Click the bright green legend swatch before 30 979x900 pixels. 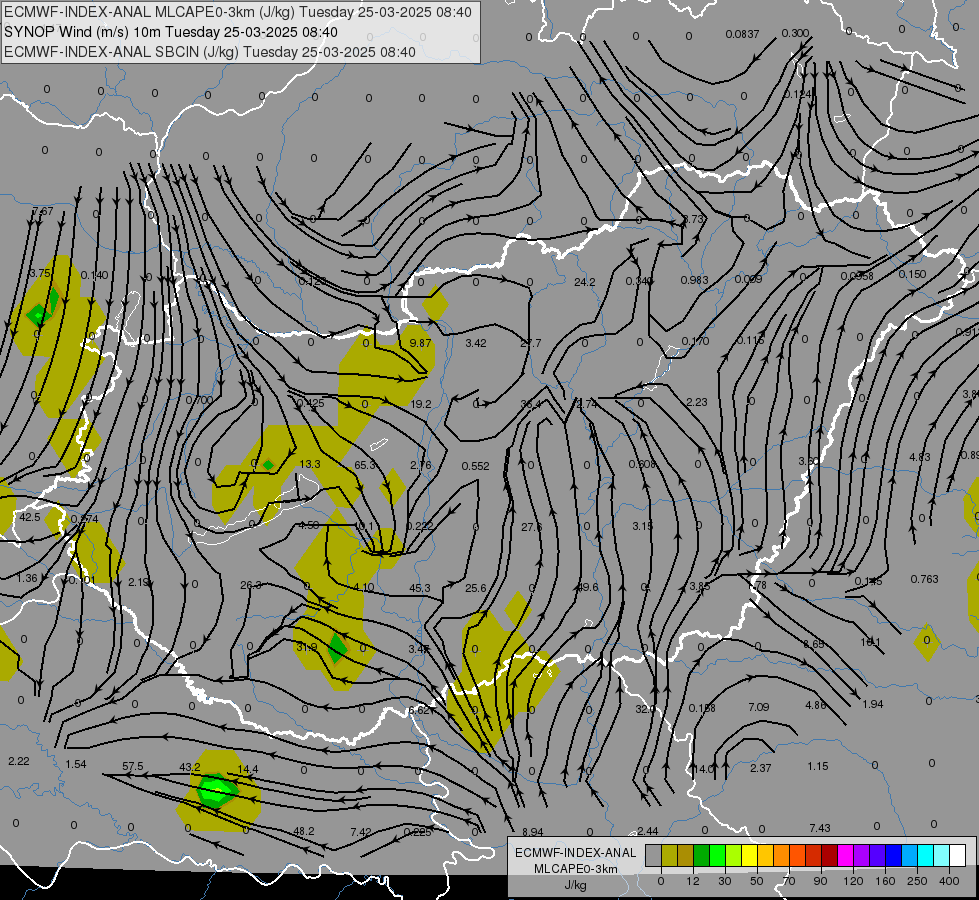pos(717,855)
